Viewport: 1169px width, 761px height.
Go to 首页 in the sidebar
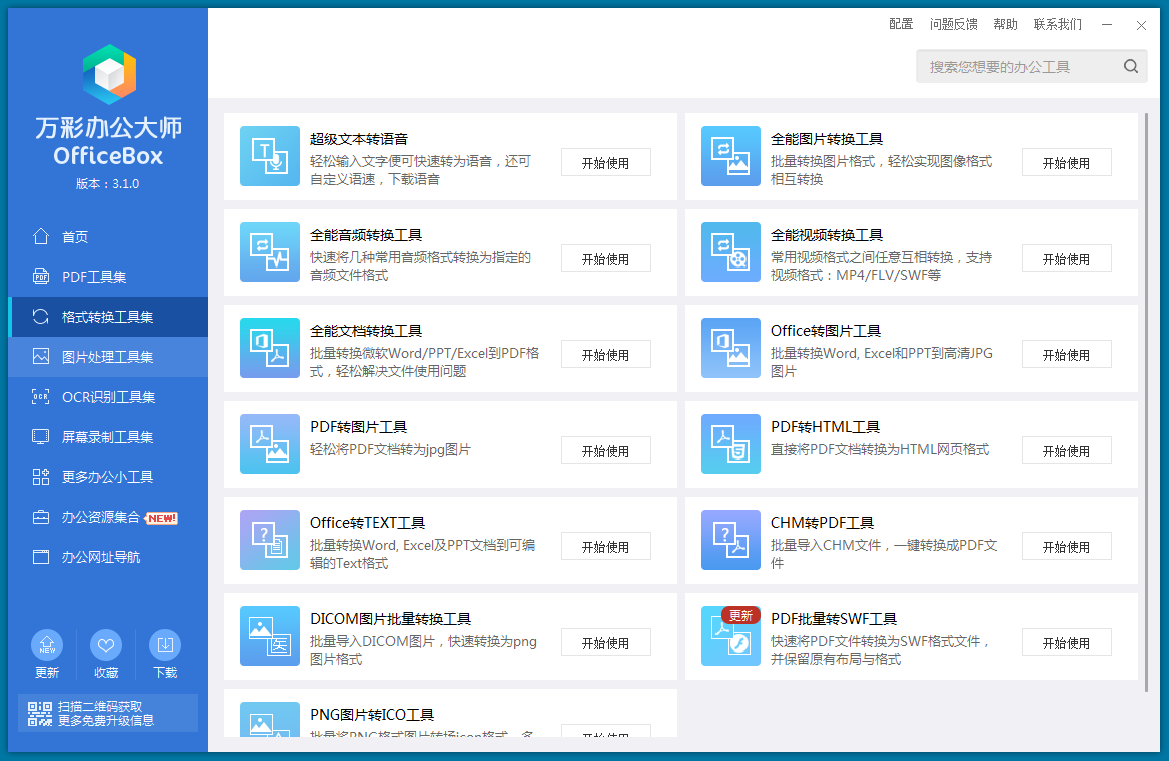[75, 237]
